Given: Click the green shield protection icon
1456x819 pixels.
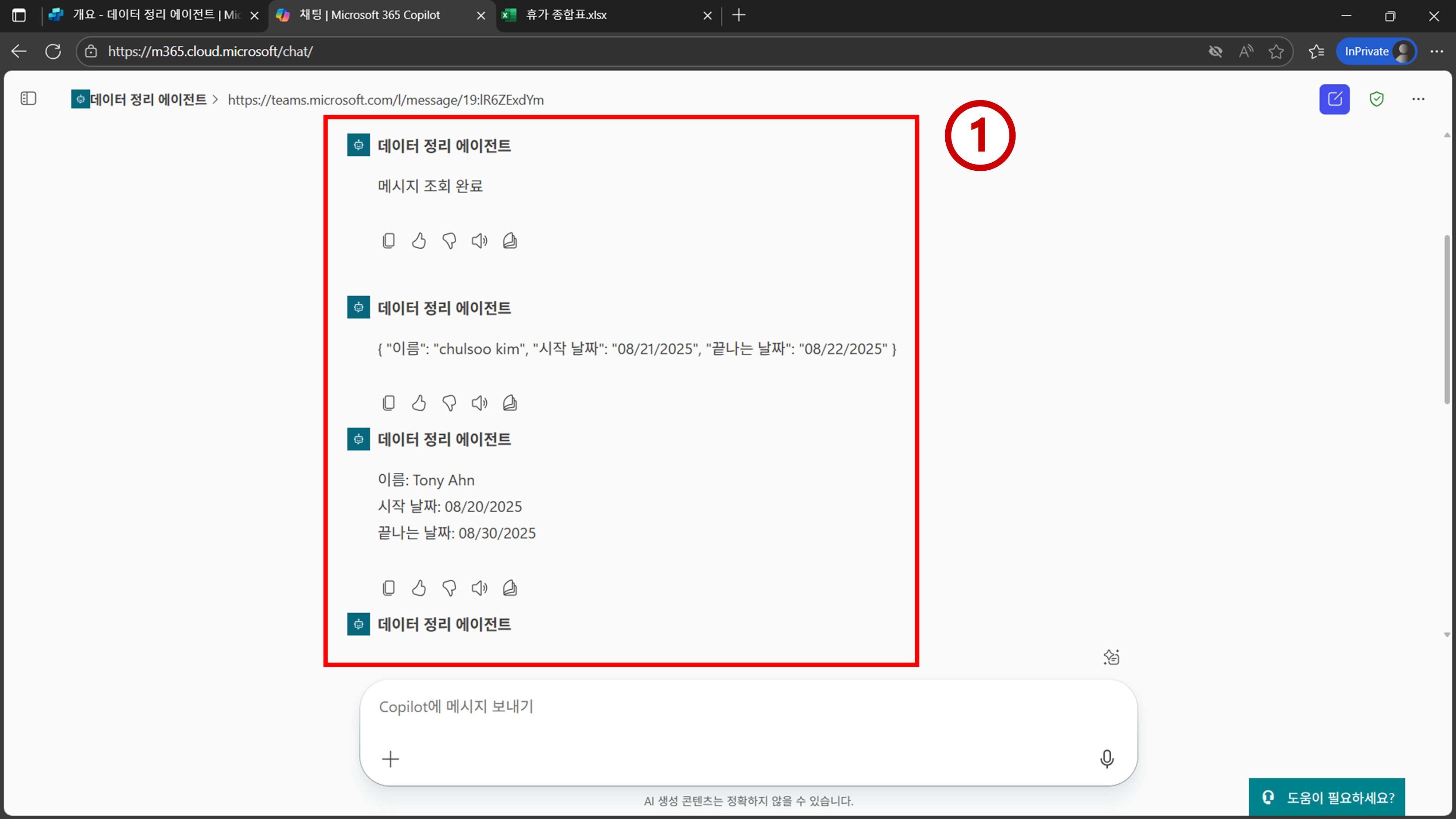Looking at the screenshot, I should tap(1376, 99).
